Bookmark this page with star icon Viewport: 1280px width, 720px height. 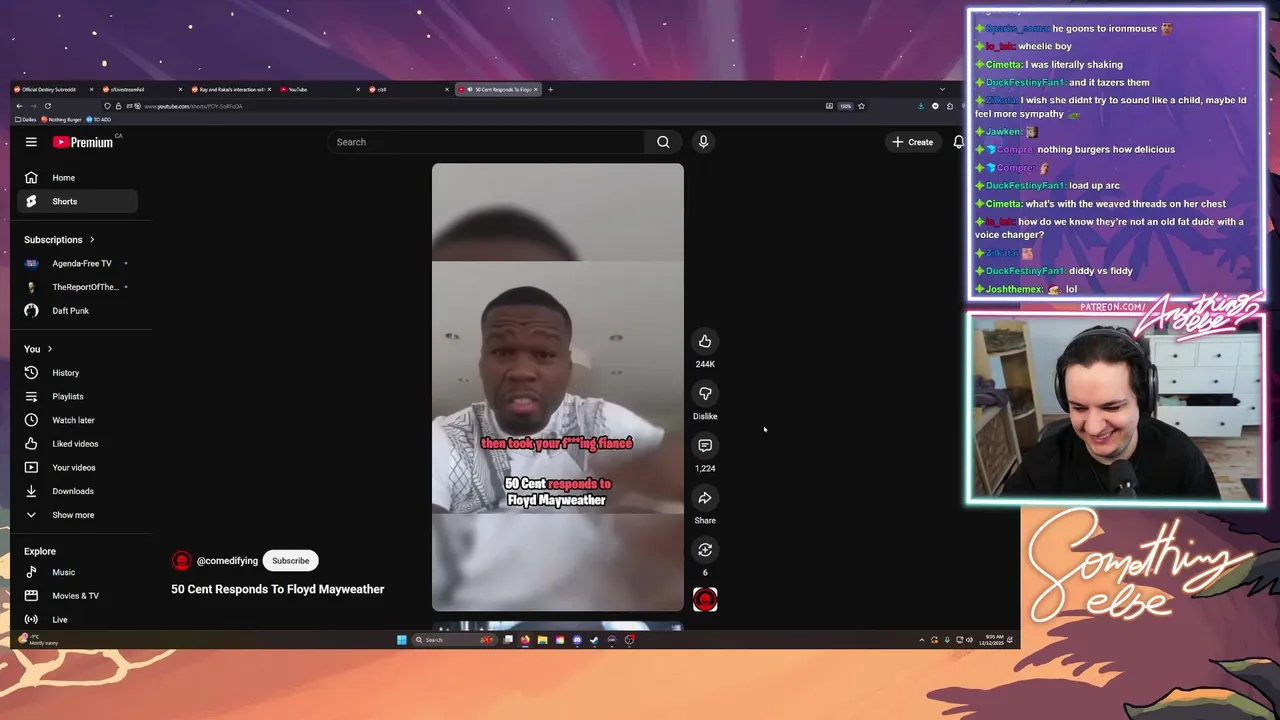(861, 106)
